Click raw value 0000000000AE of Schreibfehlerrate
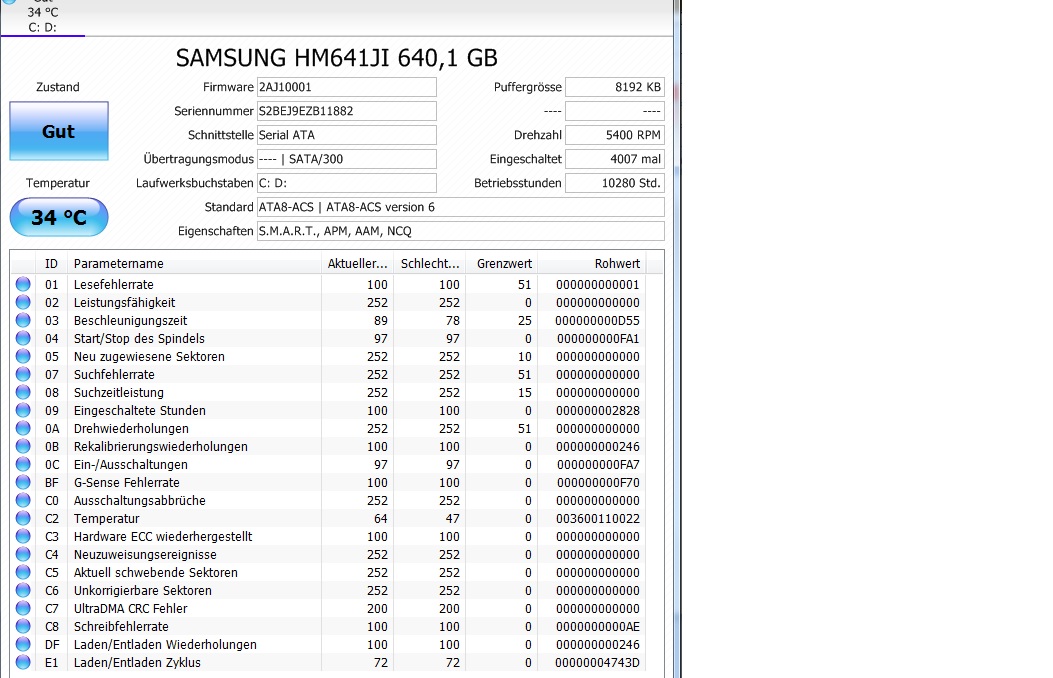1053x678 pixels. coord(598,627)
